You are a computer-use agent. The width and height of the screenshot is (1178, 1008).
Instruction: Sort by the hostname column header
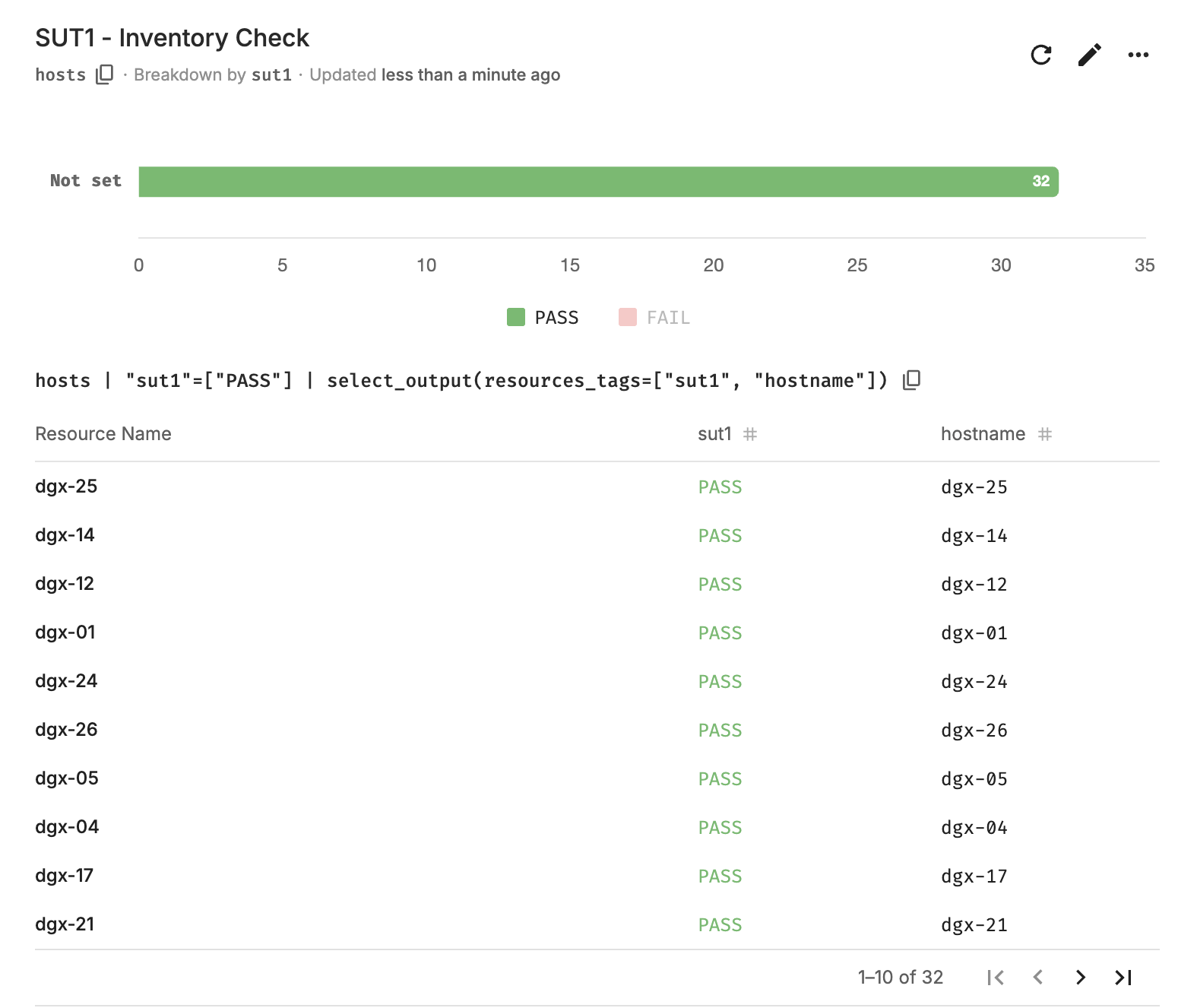coord(983,434)
